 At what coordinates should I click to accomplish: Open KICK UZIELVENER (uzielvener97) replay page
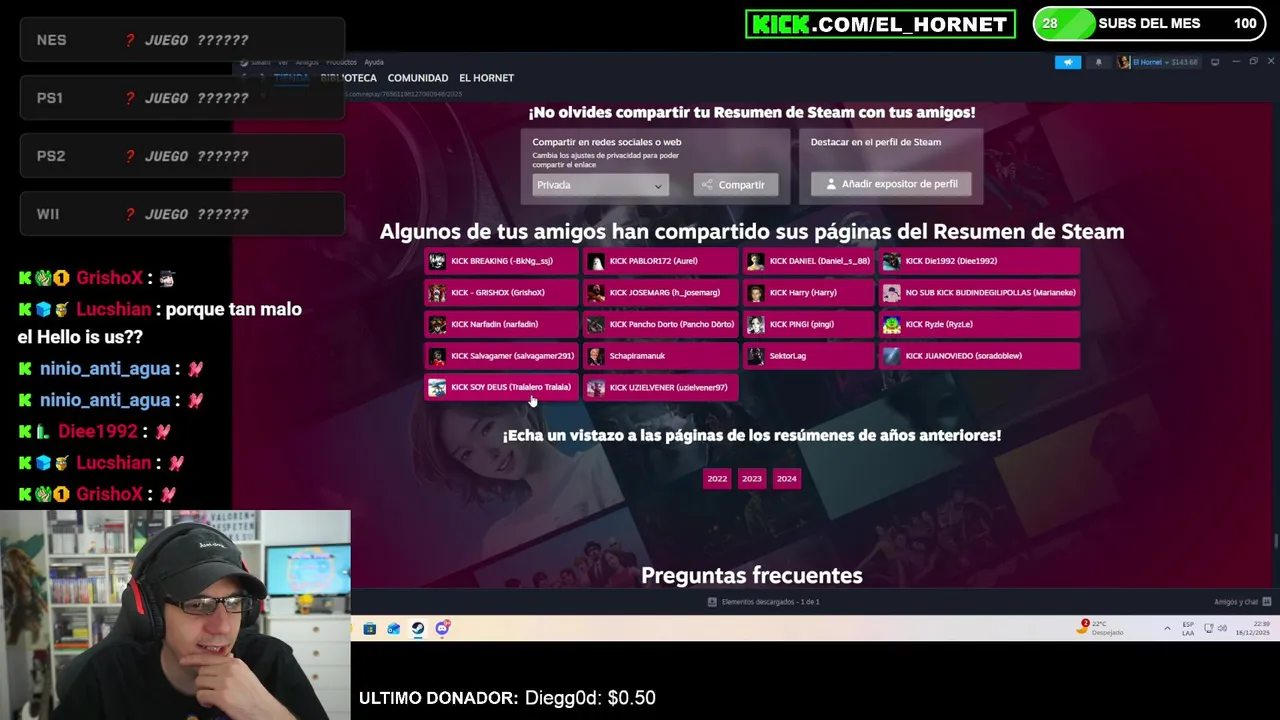(x=660, y=387)
